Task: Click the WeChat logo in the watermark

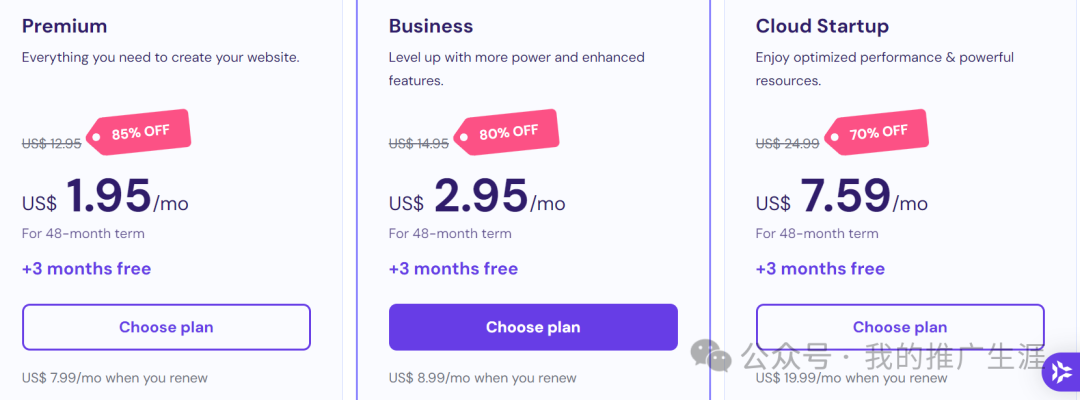Action: pos(712,355)
